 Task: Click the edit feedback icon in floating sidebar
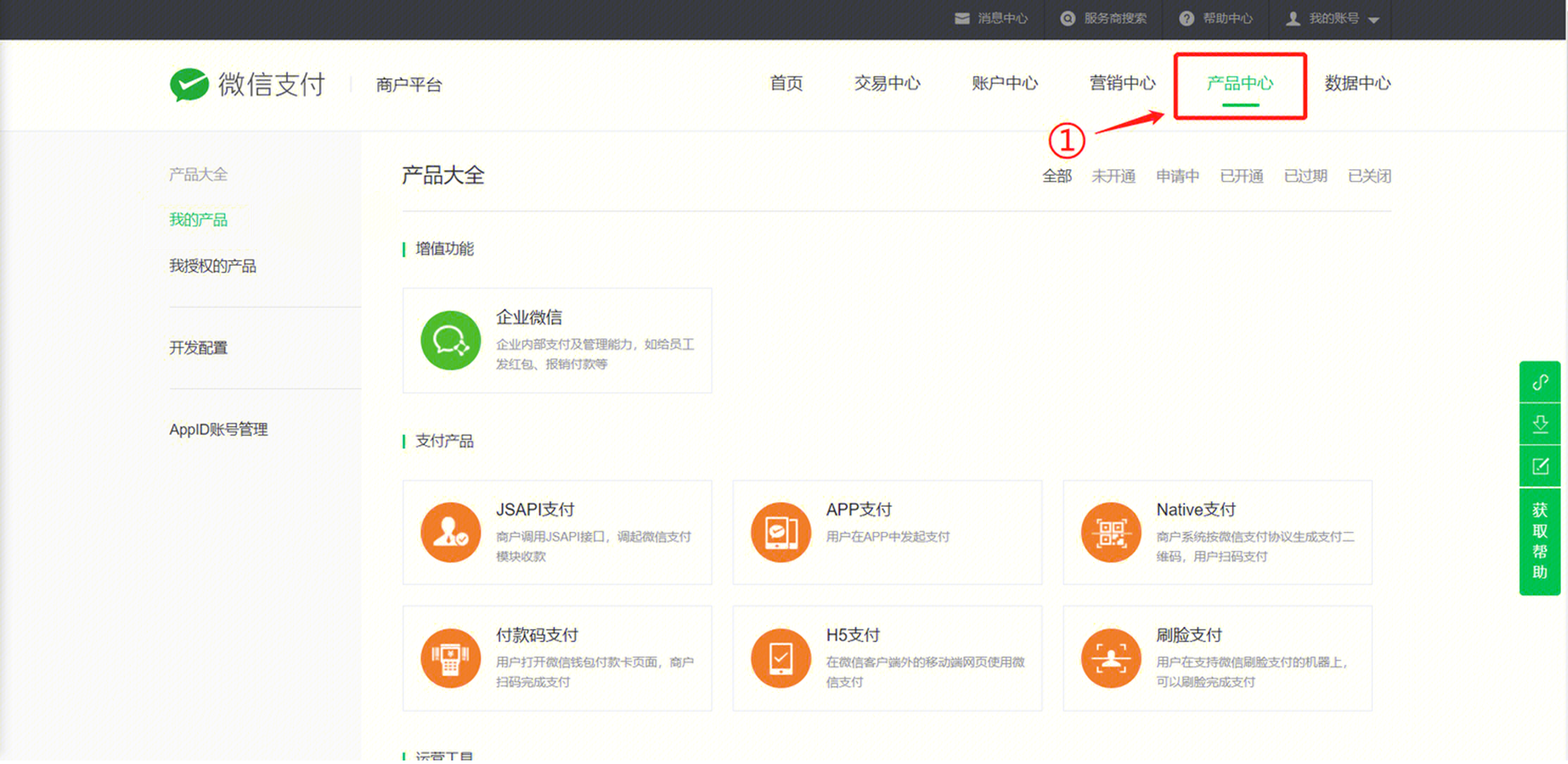pos(1540,466)
